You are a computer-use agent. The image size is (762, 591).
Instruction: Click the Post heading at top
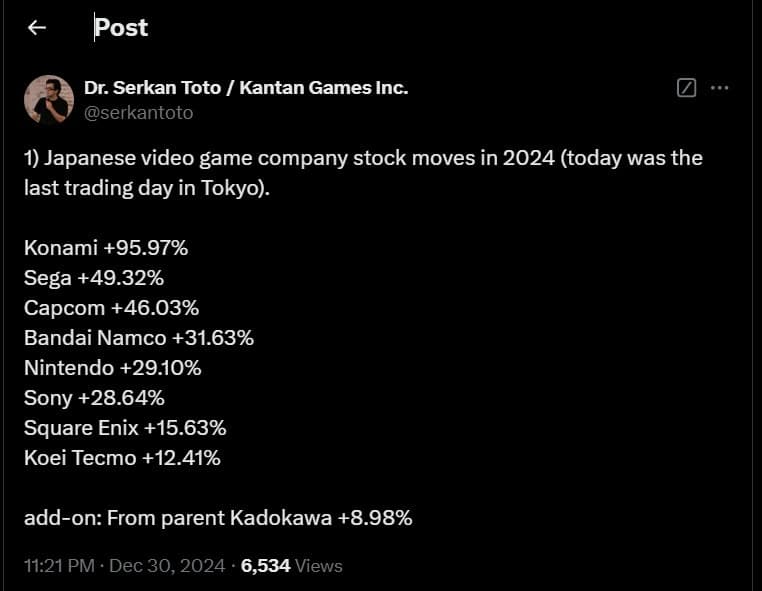[x=121, y=28]
